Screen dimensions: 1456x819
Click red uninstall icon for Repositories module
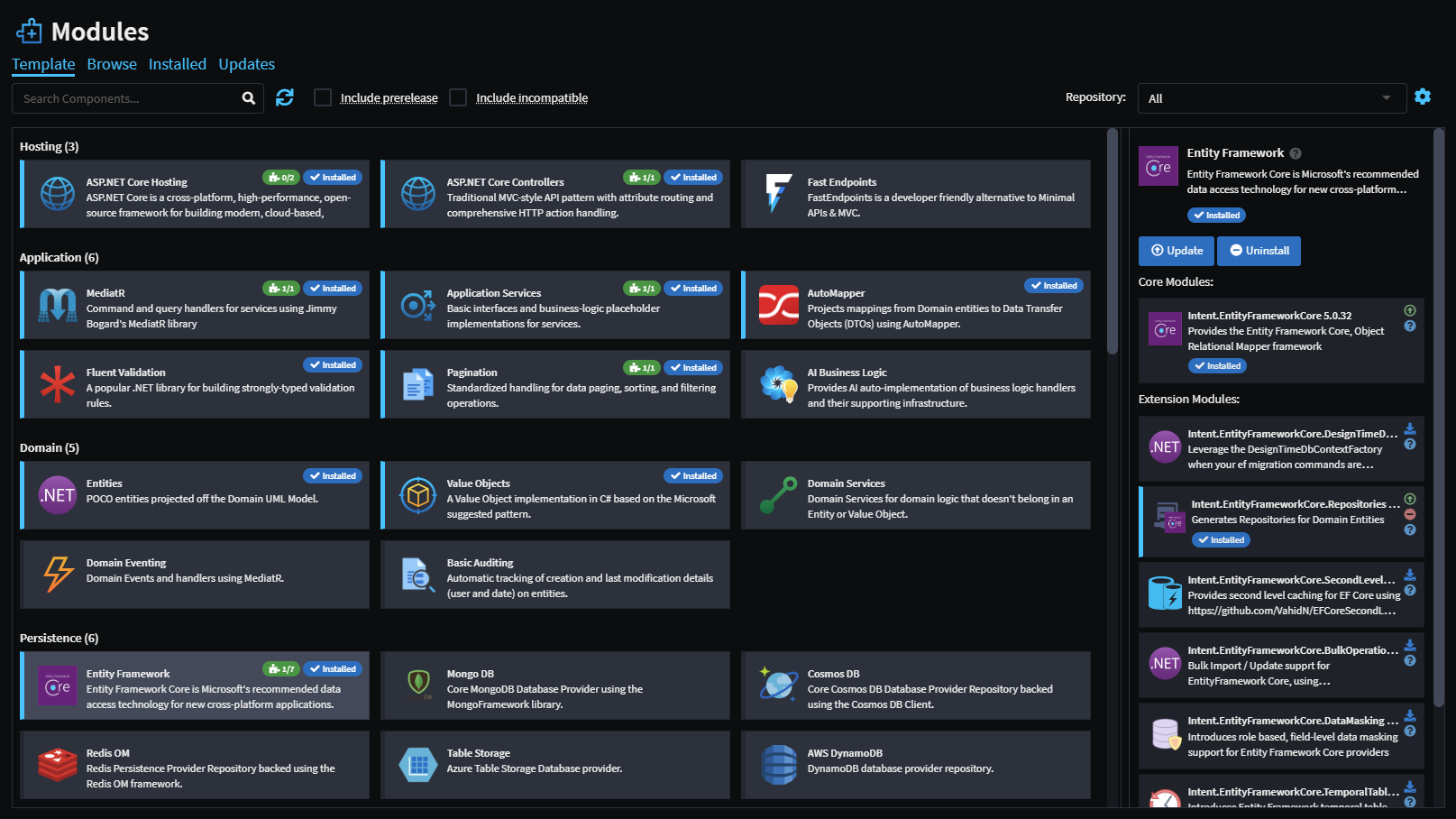[x=1410, y=514]
